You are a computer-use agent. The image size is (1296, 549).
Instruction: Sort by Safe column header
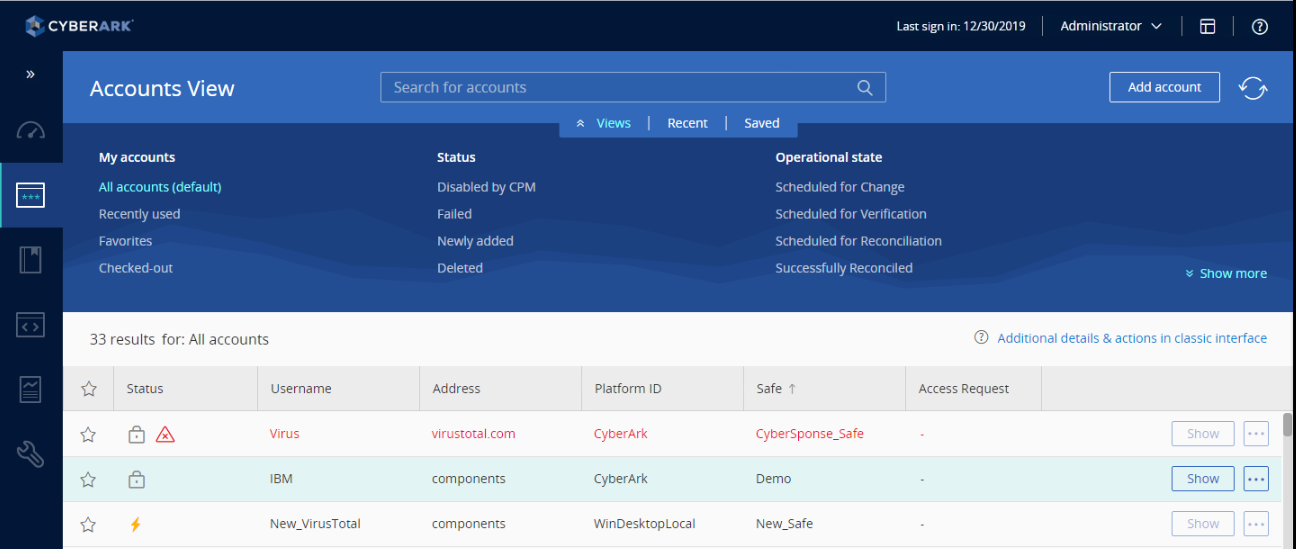824,388
